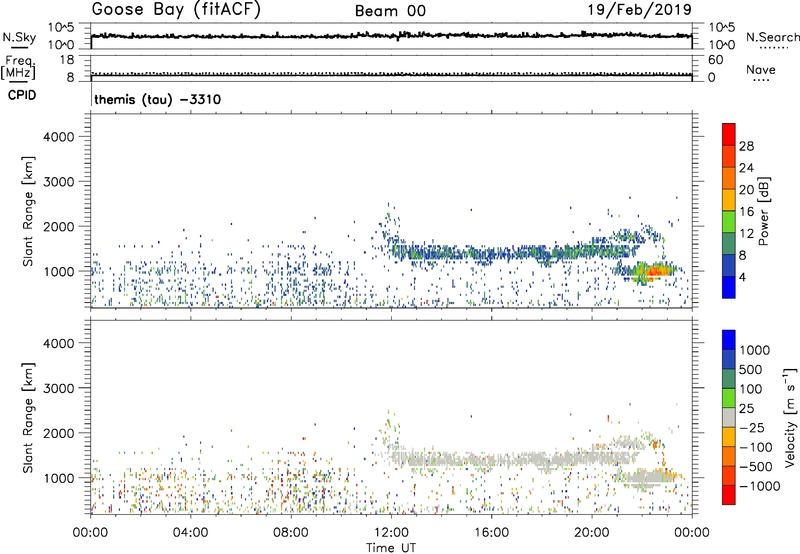Click the 'CPID' label
The image size is (800, 554).
tap(22, 95)
